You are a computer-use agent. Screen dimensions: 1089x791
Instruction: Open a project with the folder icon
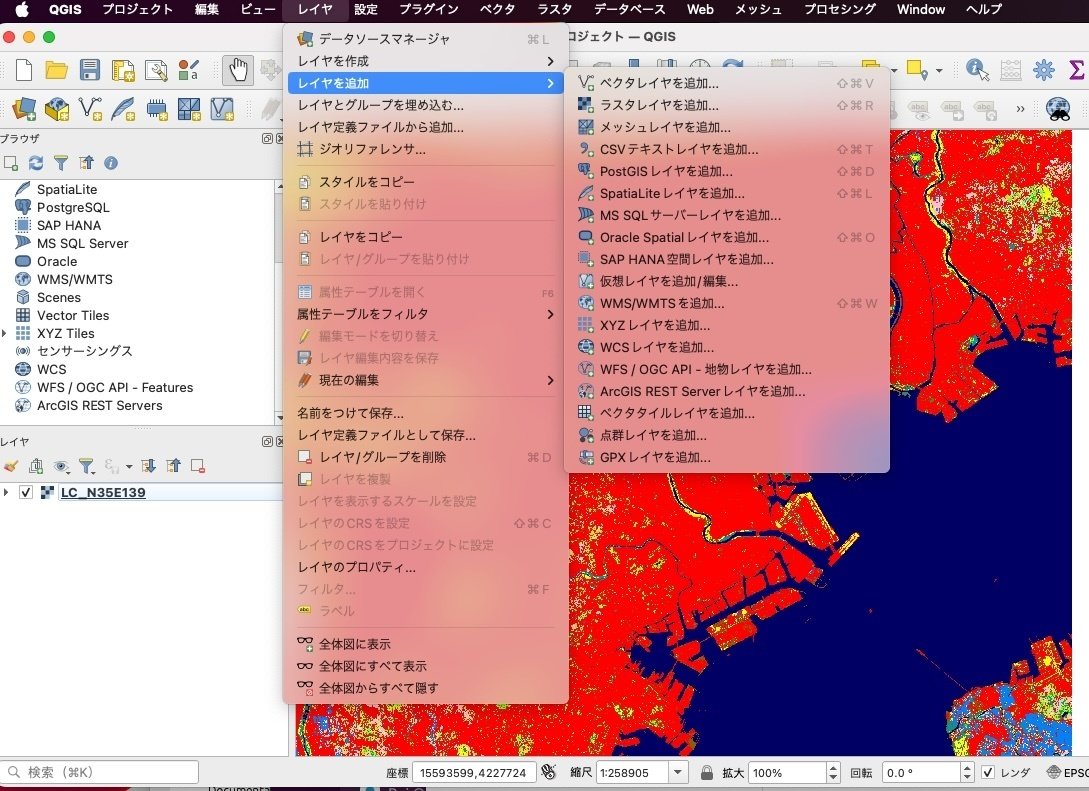click(56, 70)
